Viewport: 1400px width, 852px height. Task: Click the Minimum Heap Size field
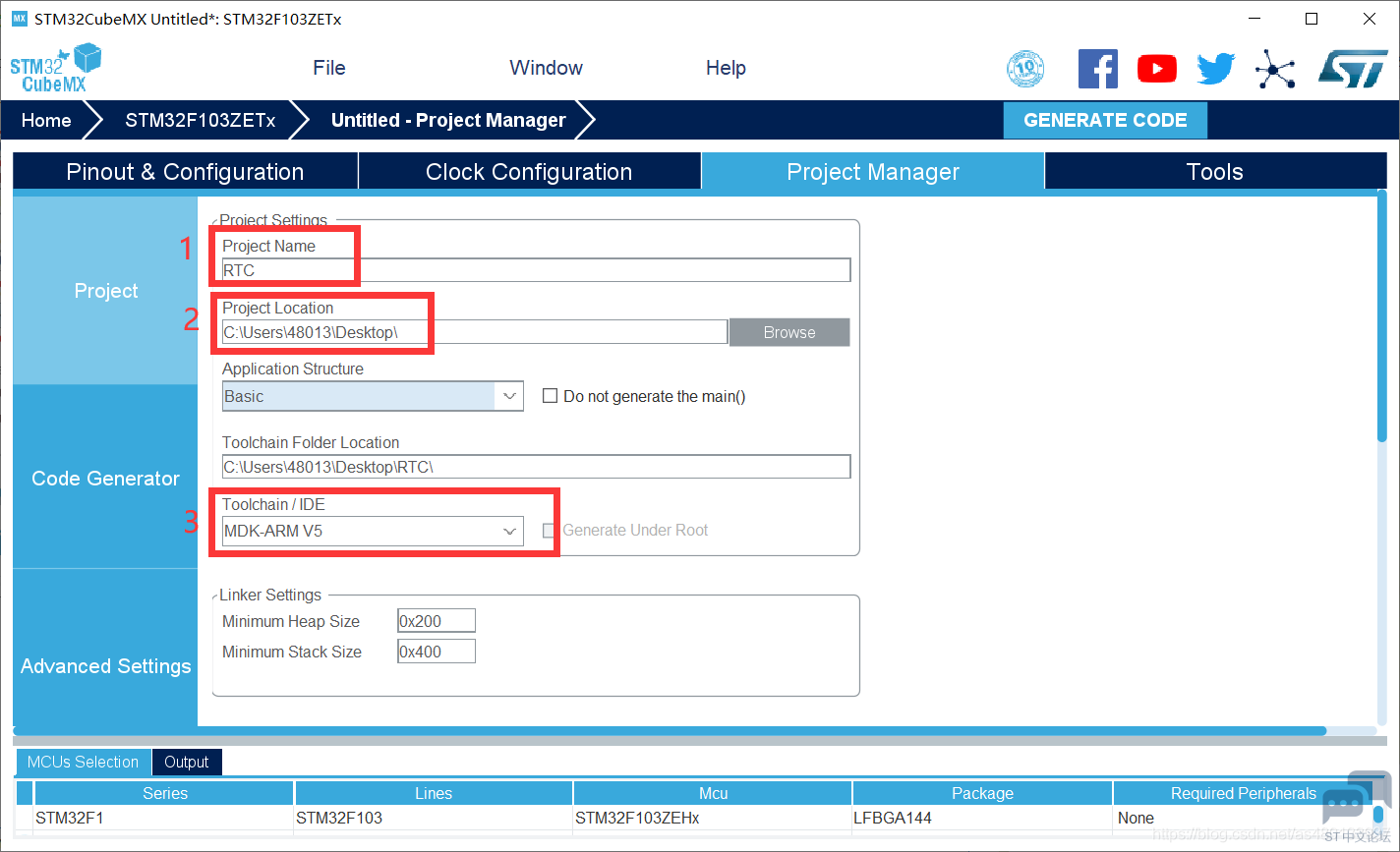437,621
